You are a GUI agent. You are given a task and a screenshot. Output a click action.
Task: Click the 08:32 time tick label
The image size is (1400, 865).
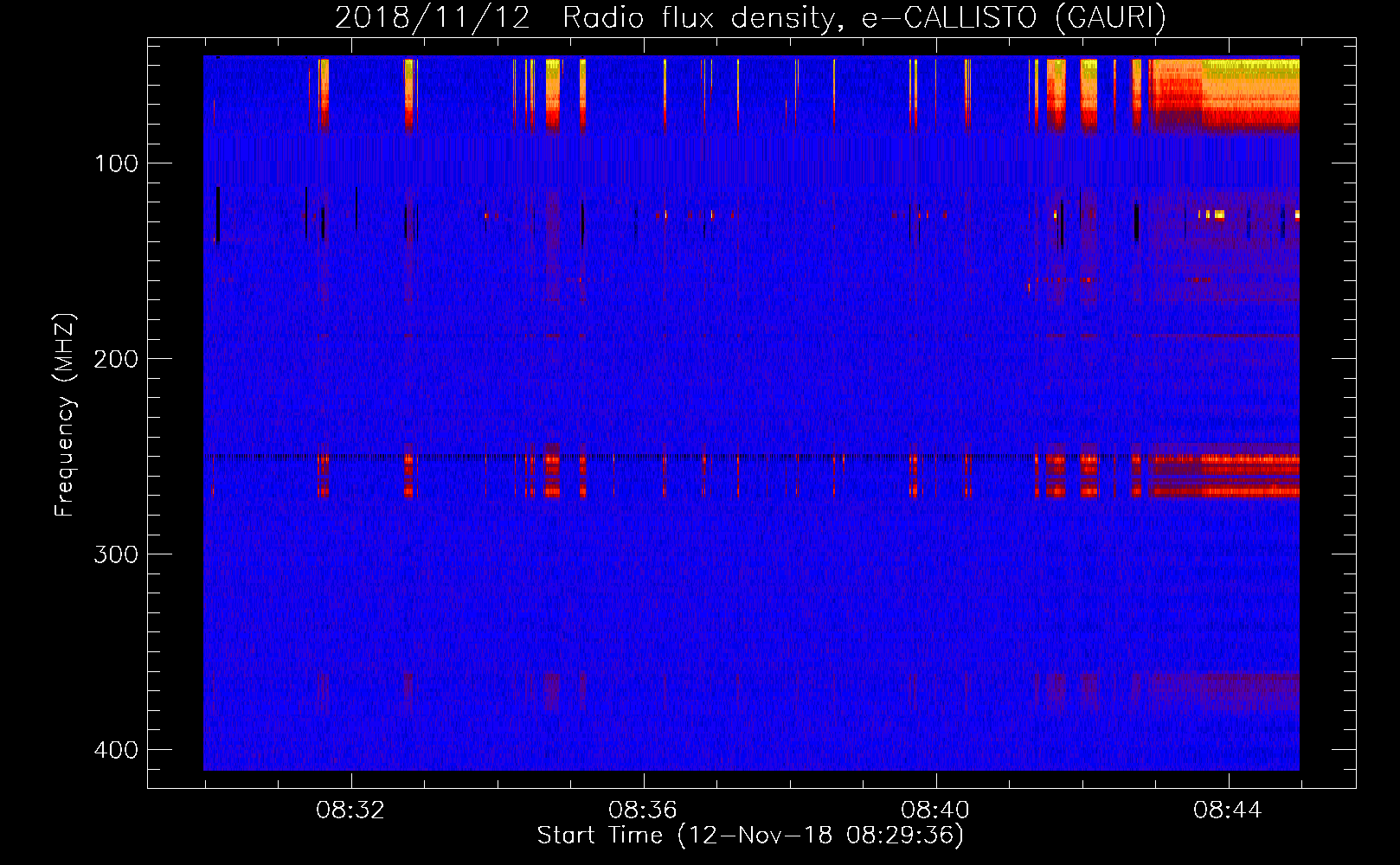click(x=350, y=811)
